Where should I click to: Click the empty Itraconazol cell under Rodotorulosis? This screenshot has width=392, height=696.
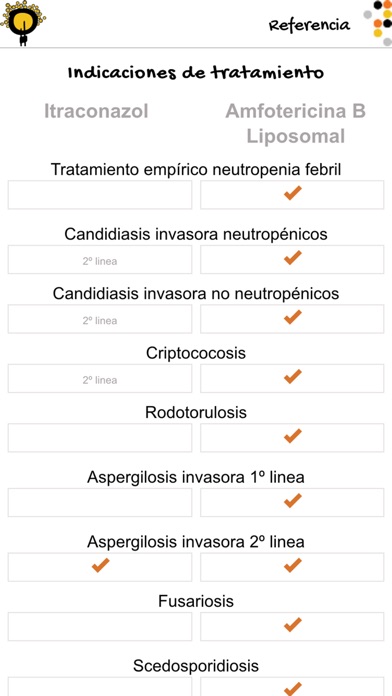point(100,438)
